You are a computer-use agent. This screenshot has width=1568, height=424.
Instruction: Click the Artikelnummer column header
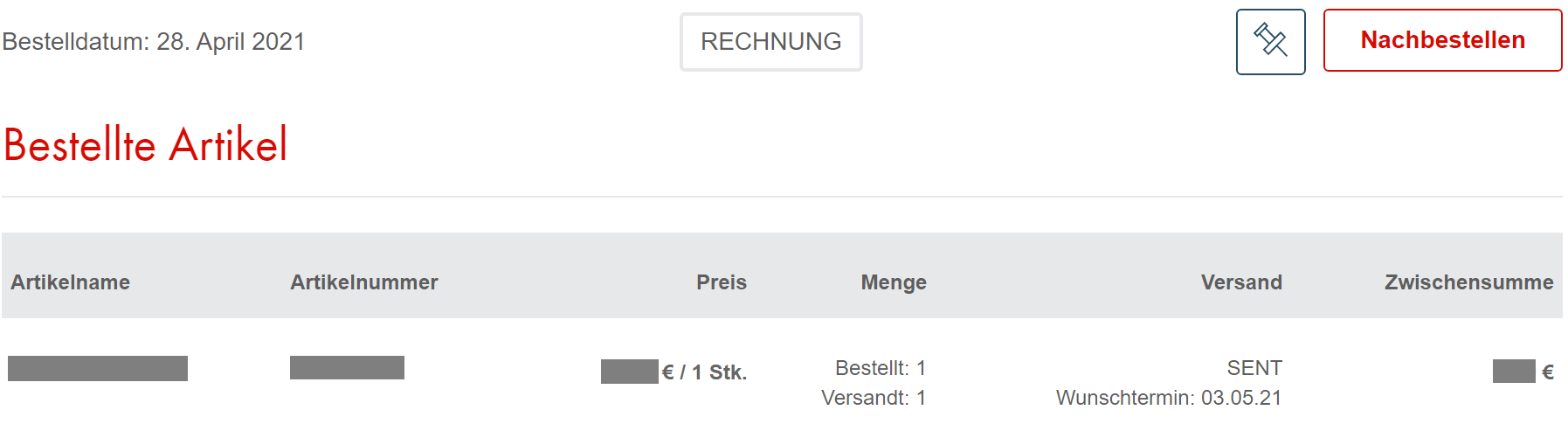pyautogui.click(x=364, y=282)
